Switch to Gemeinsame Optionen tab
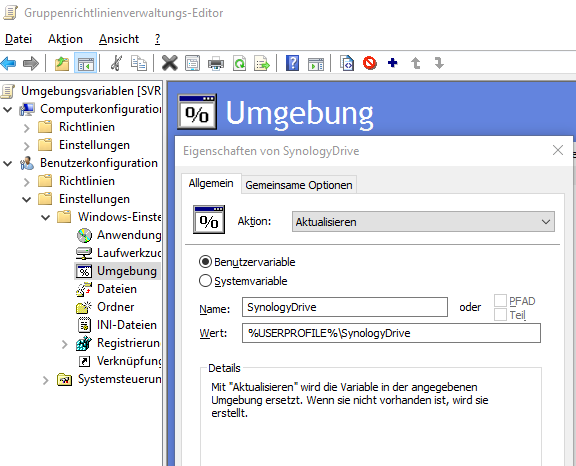This screenshot has height=466, width=576. tap(299, 185)
